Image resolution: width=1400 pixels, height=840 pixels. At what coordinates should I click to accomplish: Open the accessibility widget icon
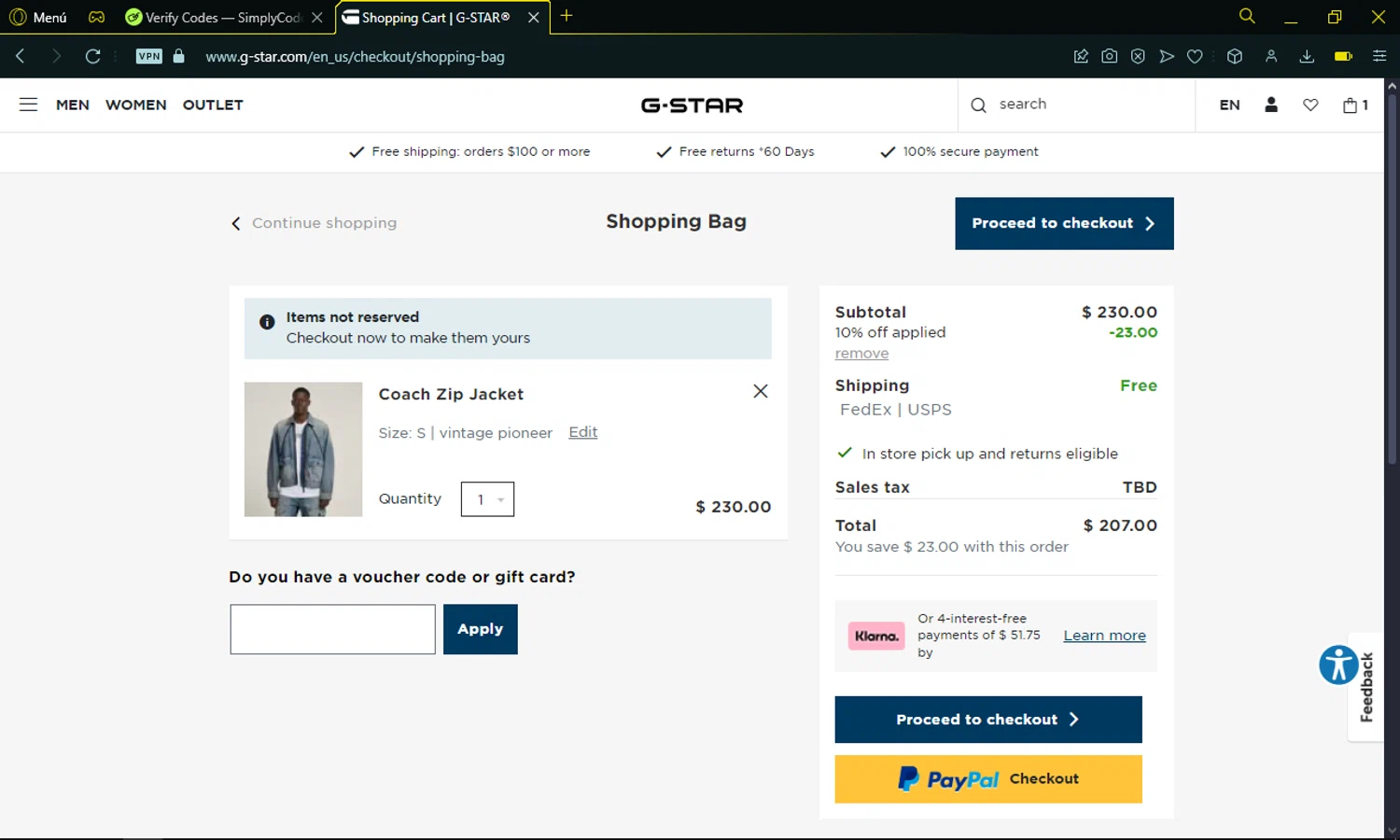click(x=1338, y=665)
